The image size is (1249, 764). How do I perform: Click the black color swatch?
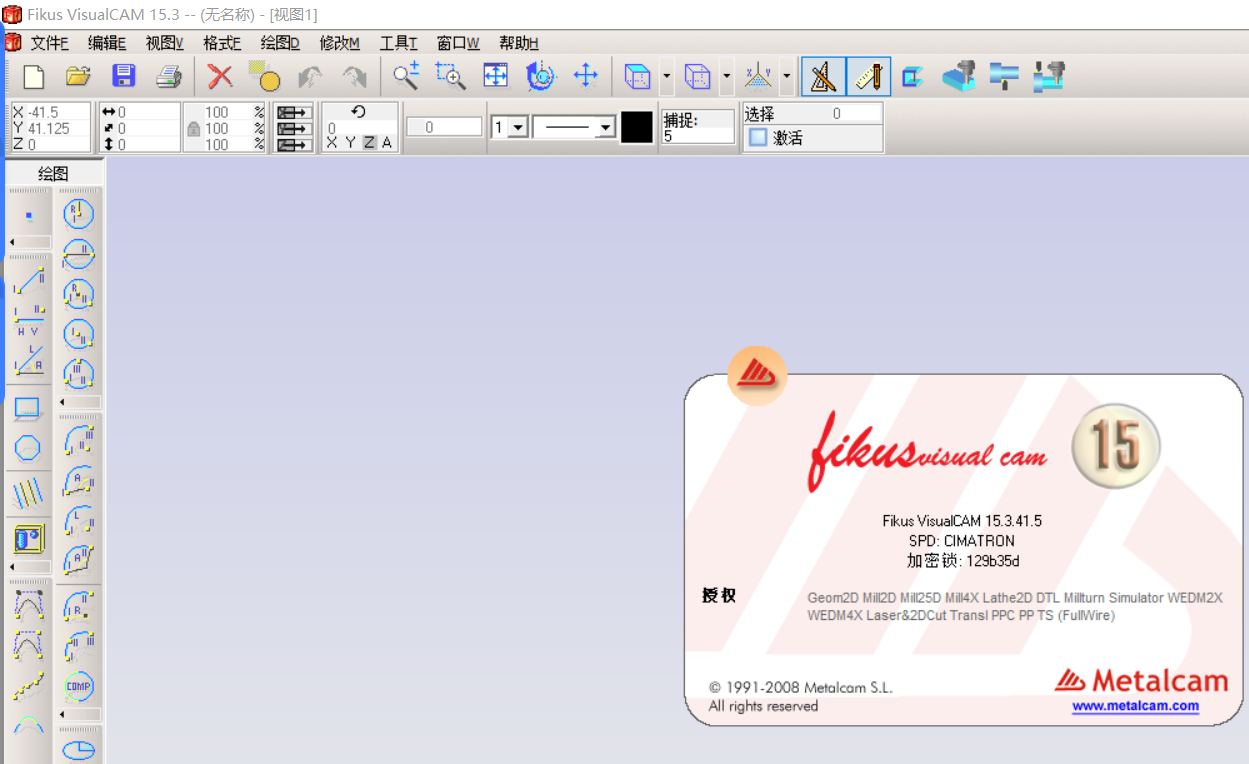click(636, 127)
